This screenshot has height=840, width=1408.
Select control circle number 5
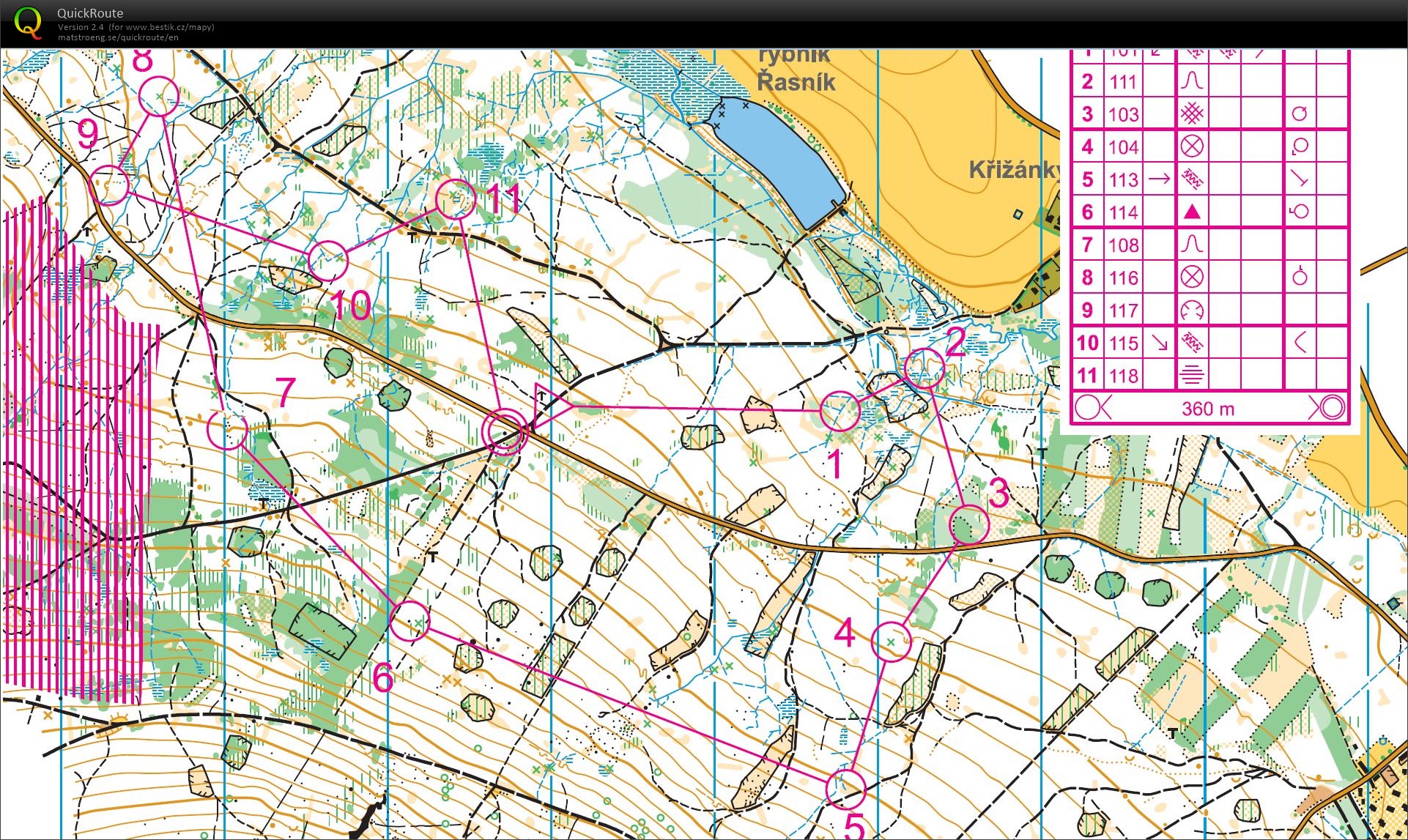click(846, 789)
